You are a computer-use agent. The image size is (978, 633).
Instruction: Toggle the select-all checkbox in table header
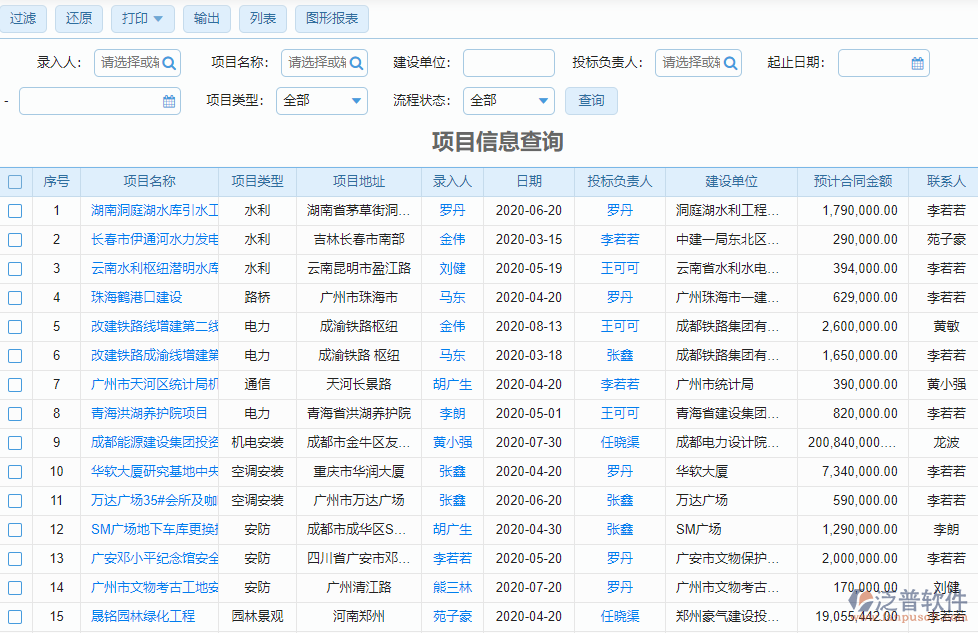14,181
